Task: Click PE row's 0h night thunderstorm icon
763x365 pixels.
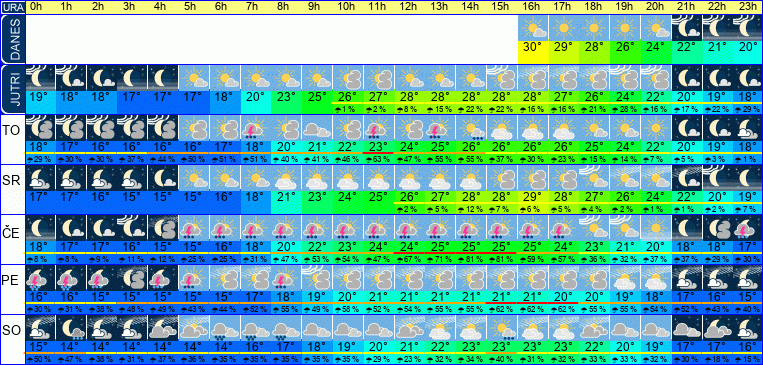Action: point(40,278)
